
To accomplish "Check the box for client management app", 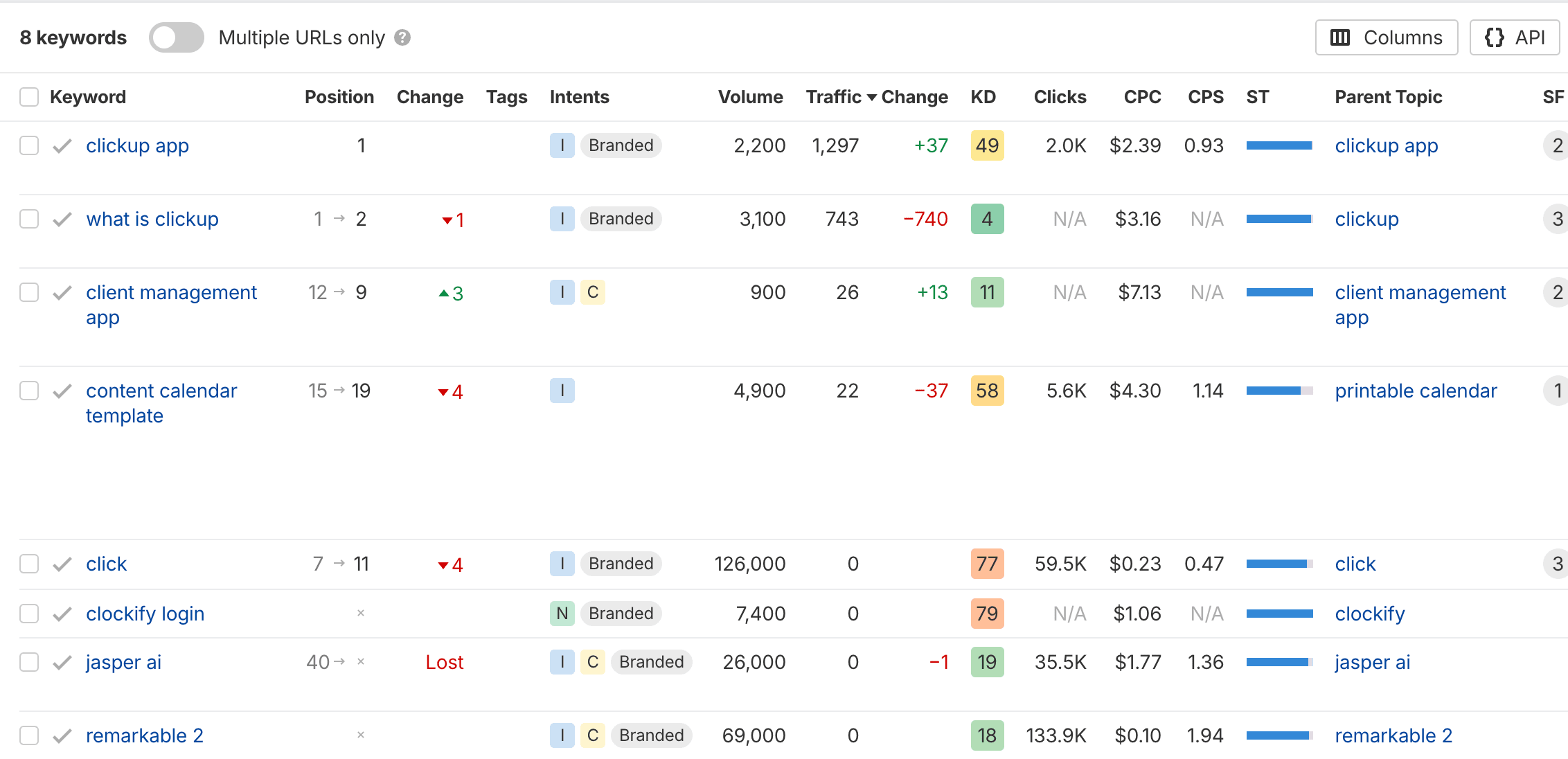I will pos(29,292).
